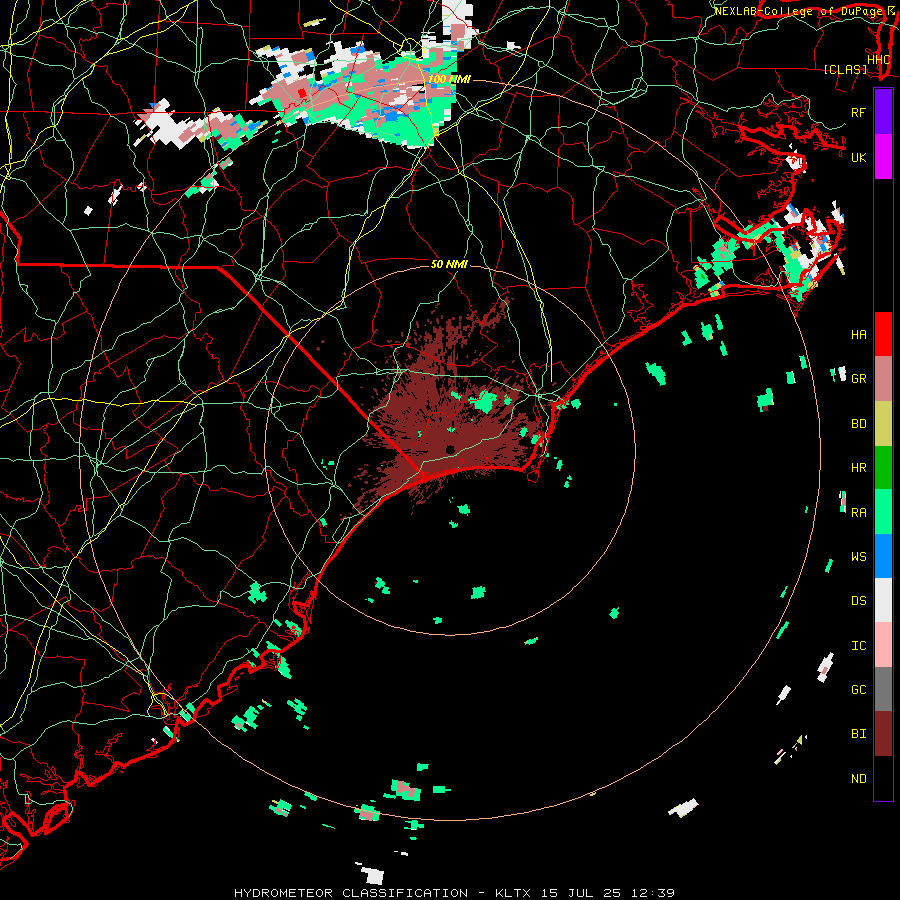
Task: Select the GR label beside the legend
Action: click(x=858, y=379)
